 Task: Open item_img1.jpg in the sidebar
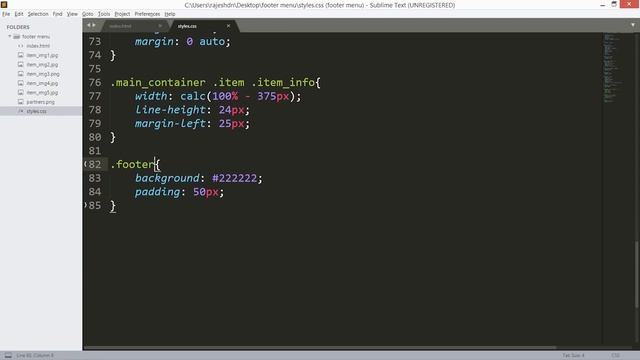(42, 55)
